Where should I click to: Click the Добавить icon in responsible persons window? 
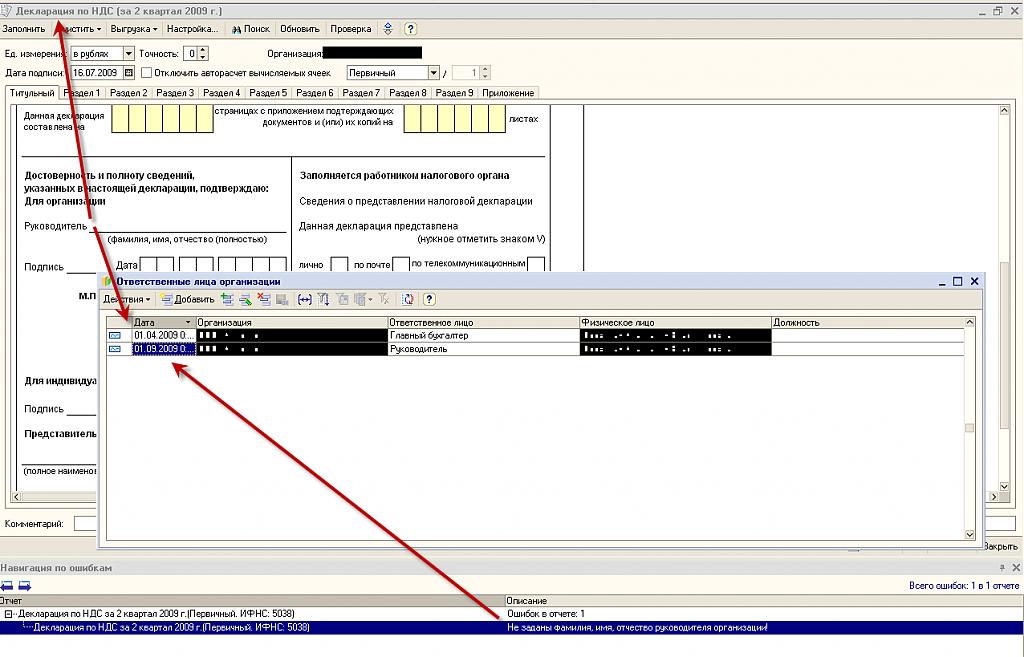166,299
